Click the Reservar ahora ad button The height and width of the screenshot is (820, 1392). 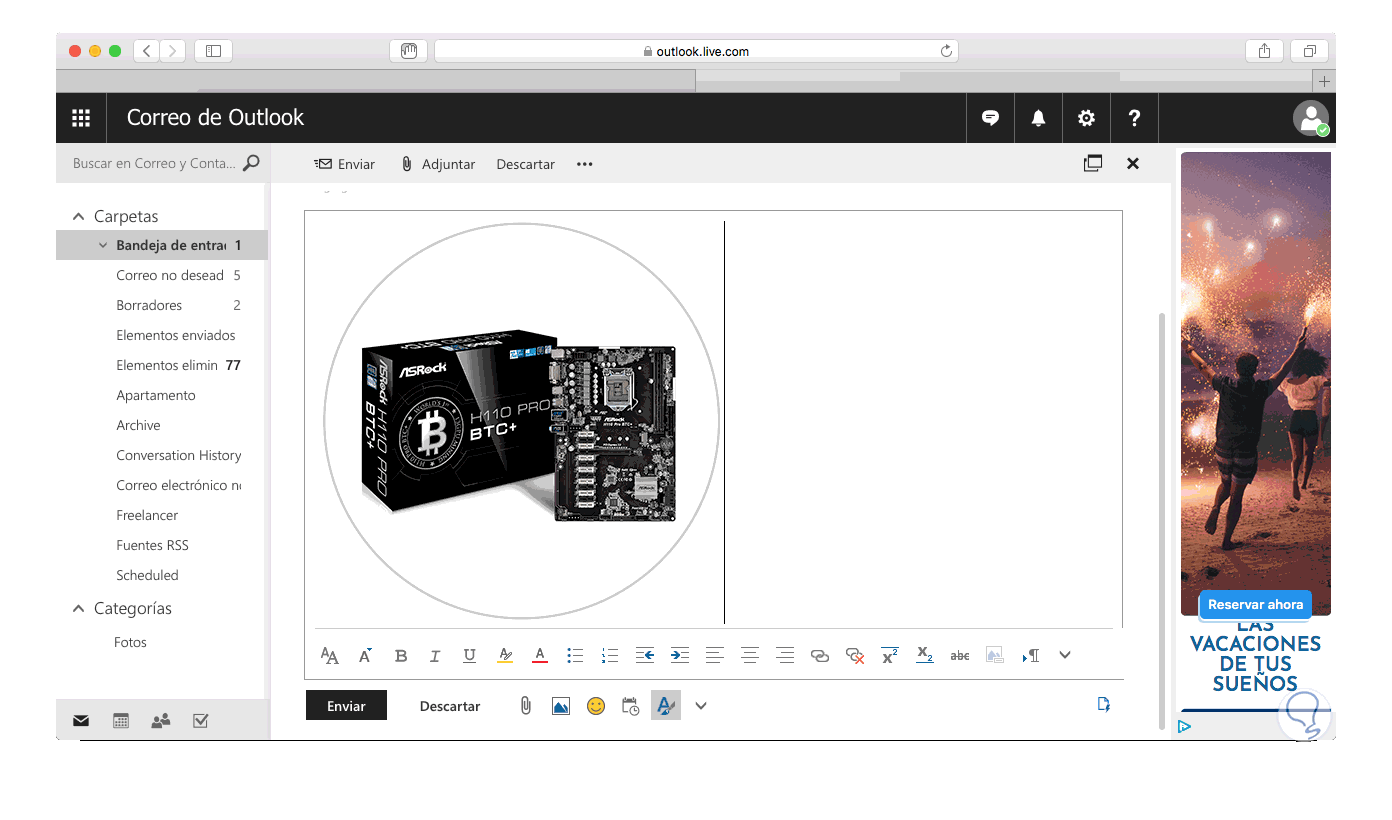pos(1255,604)
